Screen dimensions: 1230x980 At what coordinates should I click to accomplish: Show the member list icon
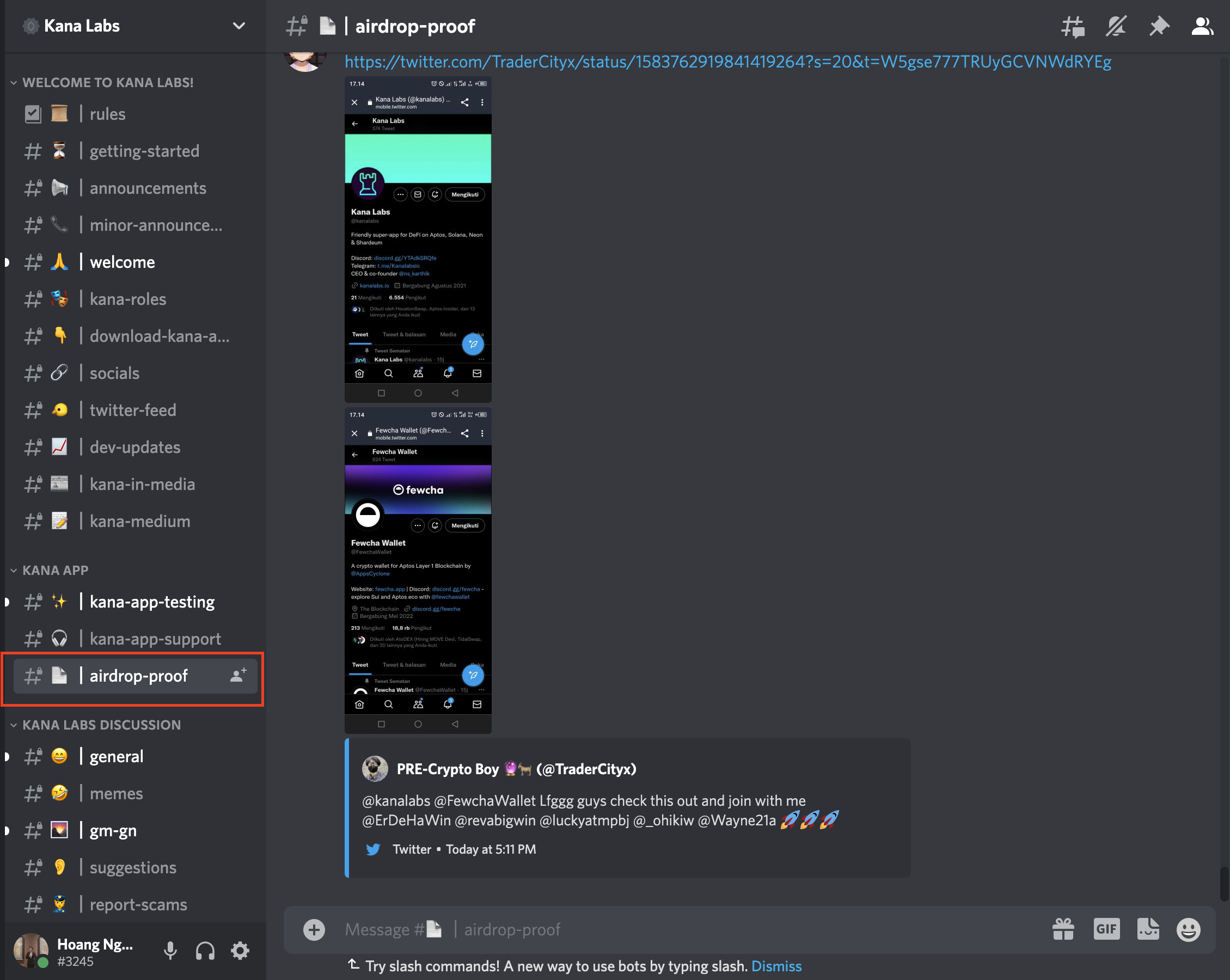(1202, 26)
